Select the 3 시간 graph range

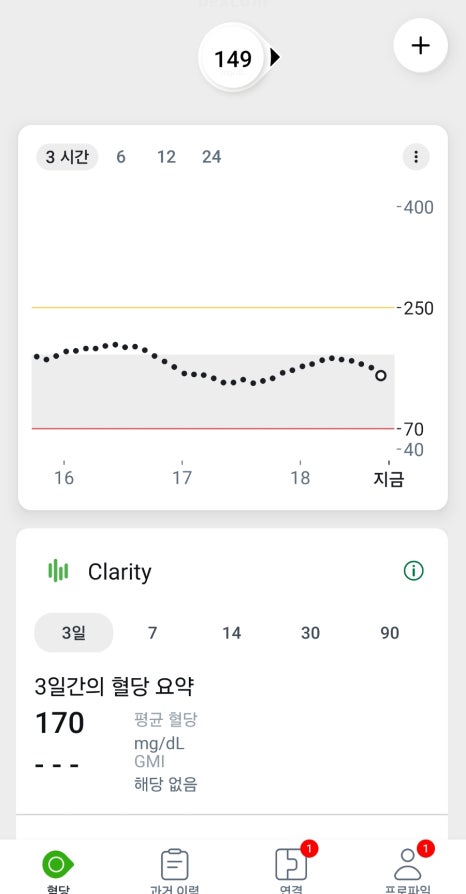point(67,157)
